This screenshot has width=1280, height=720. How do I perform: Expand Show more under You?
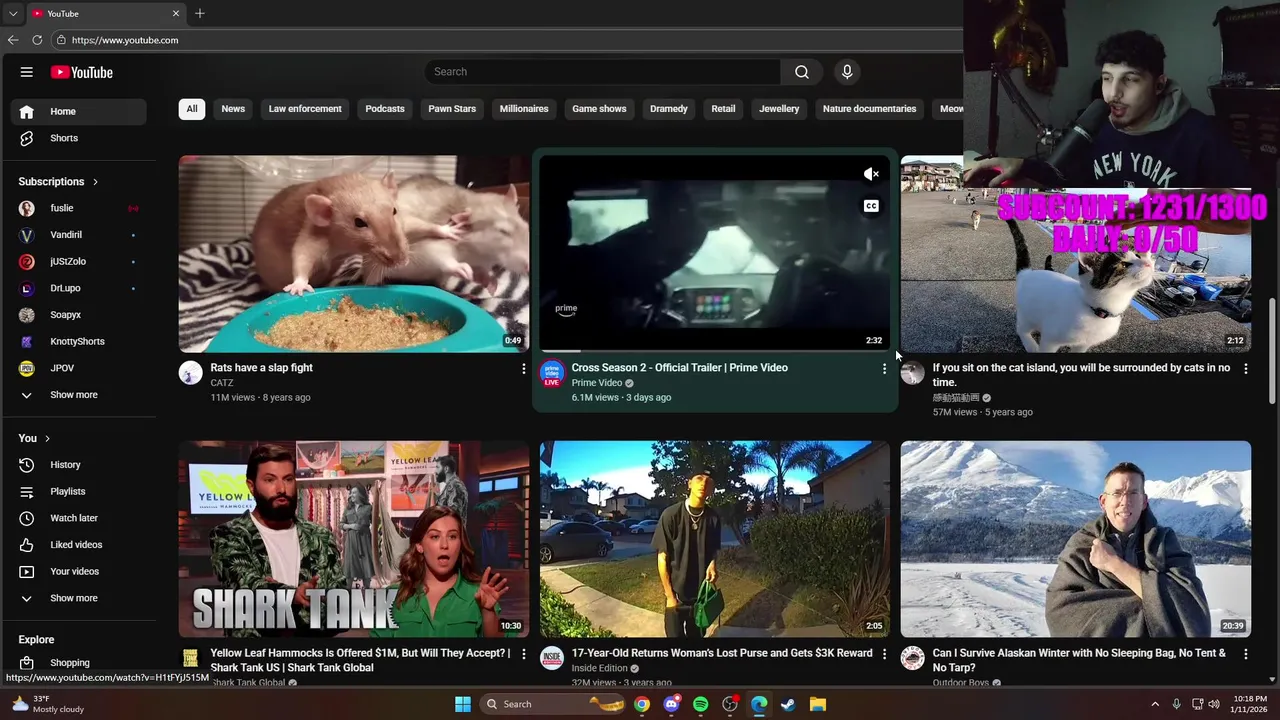click(x=78, y=598)
